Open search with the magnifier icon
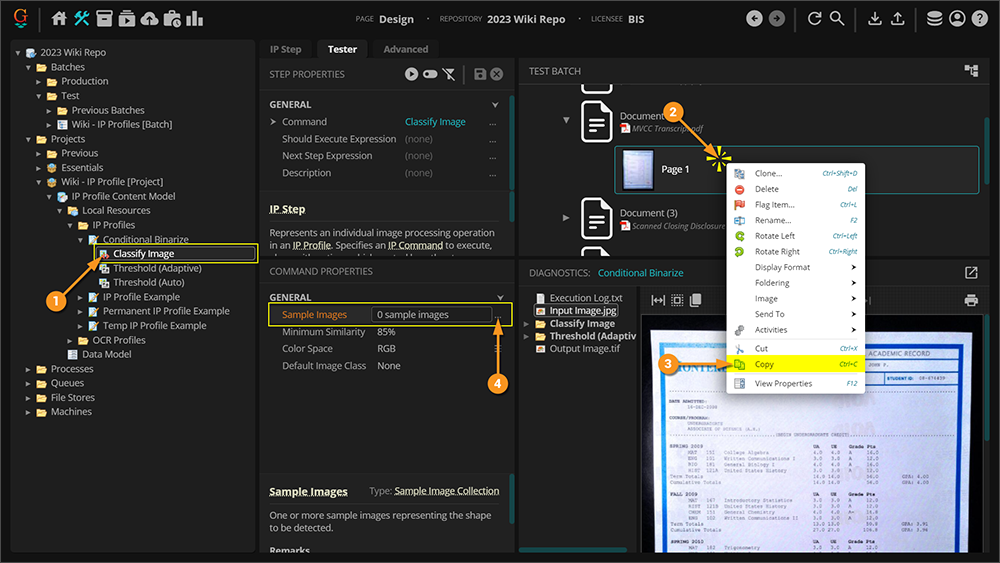Screen dimensions: 1000x563 (837, 18)
